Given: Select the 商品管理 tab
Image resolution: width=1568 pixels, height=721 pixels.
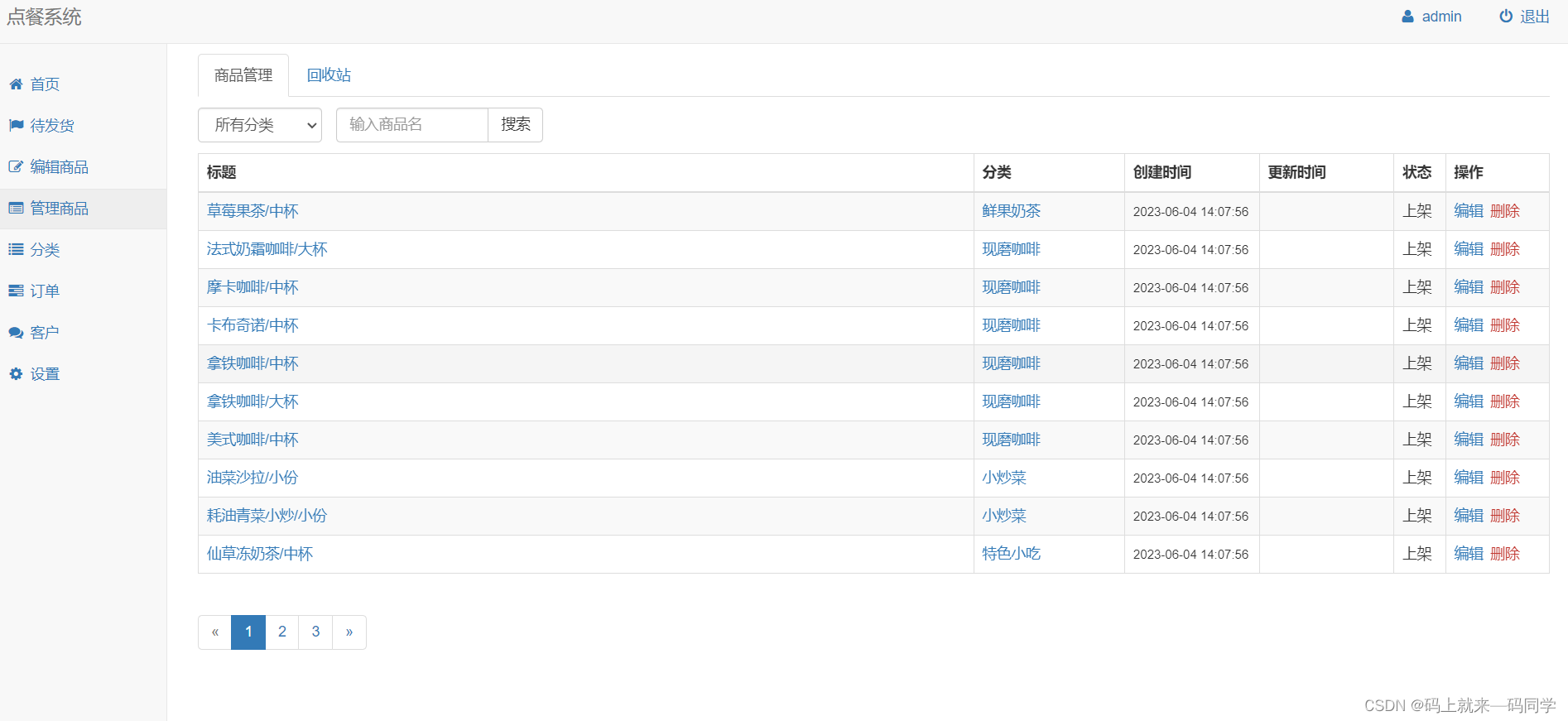Looking at the screenshot, I should 243,75.
